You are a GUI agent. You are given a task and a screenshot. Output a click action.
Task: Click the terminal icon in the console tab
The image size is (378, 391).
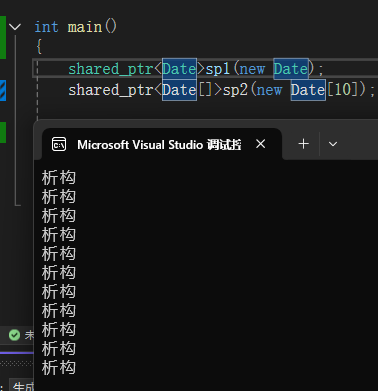click(59, 144)
